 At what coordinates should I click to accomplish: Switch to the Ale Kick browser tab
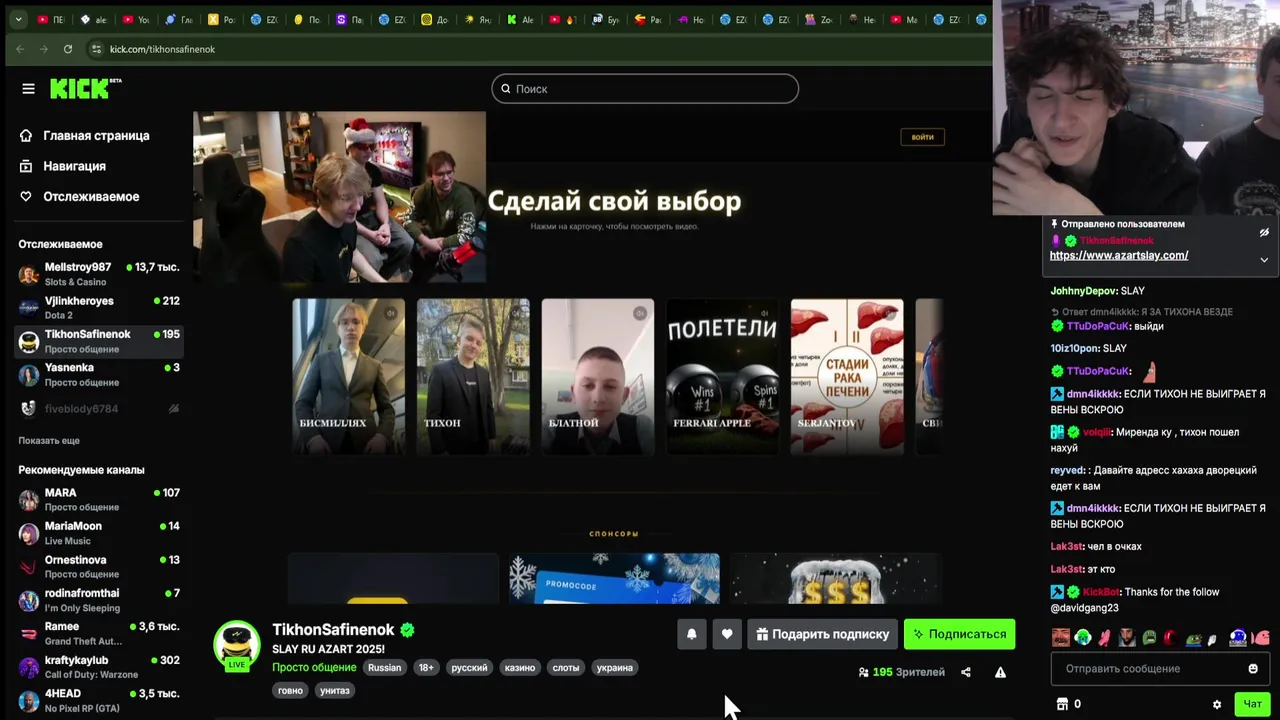click(521, 19)
